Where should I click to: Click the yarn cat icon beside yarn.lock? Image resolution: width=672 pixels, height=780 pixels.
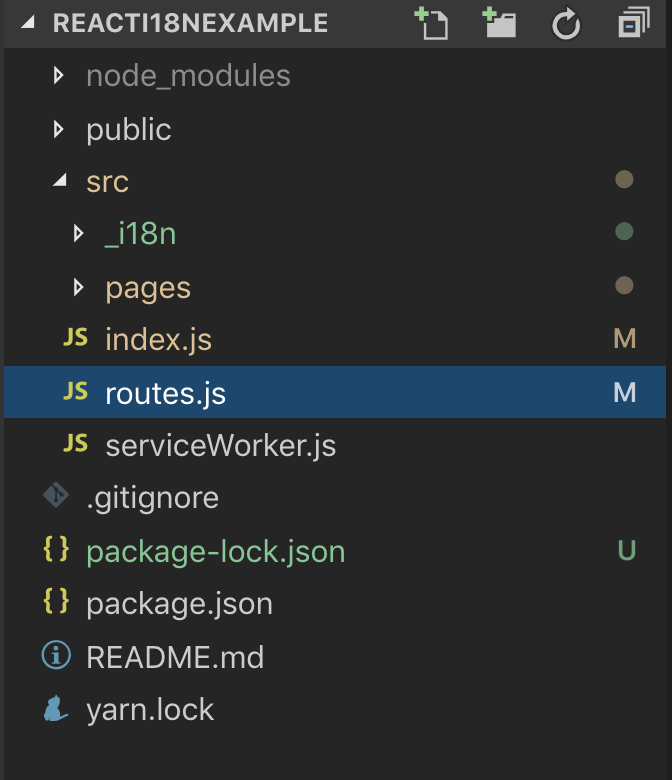click(55, 708)
